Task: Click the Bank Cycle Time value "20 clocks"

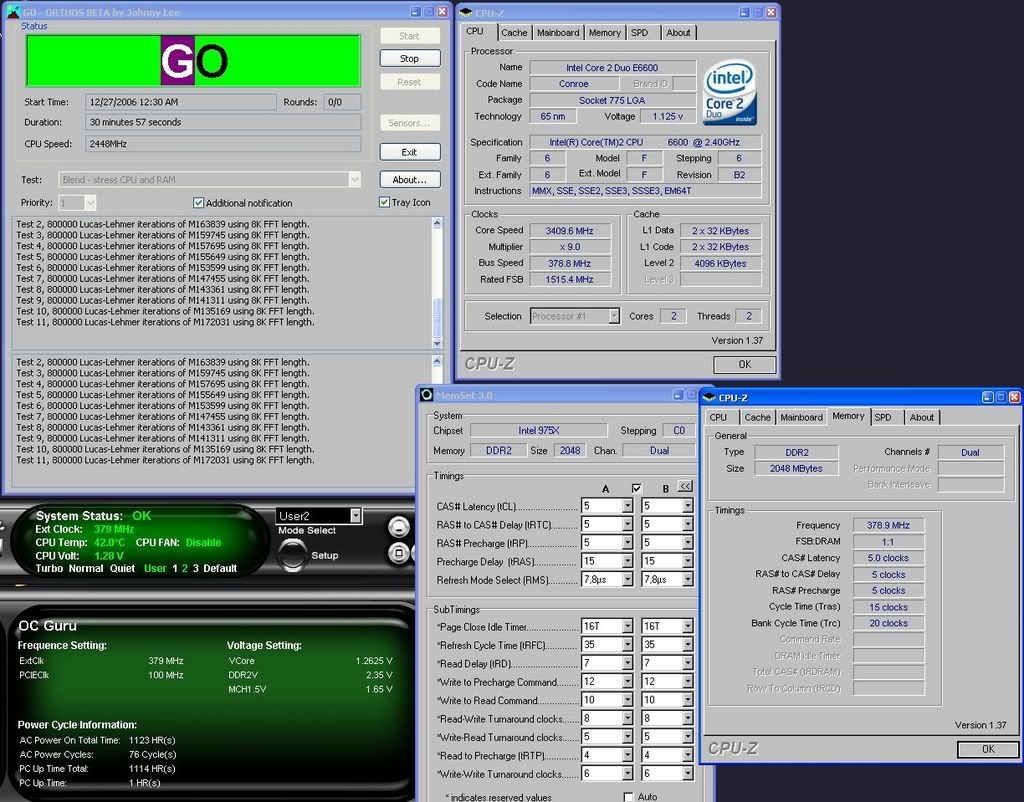Action: coord(888,623)
